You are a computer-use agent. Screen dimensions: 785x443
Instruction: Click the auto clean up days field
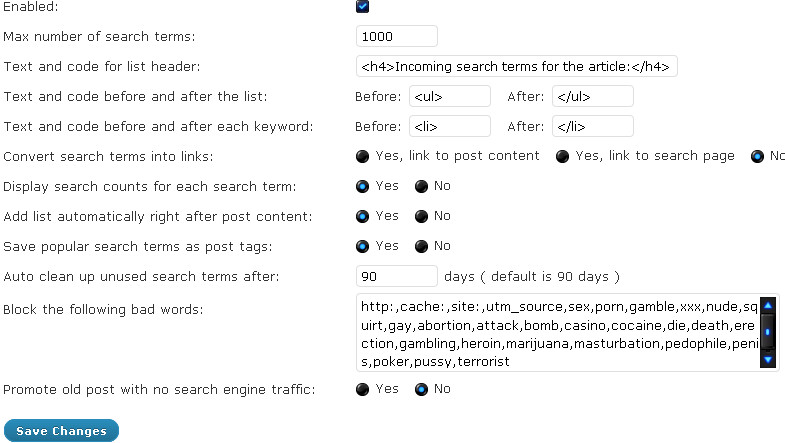397,277
